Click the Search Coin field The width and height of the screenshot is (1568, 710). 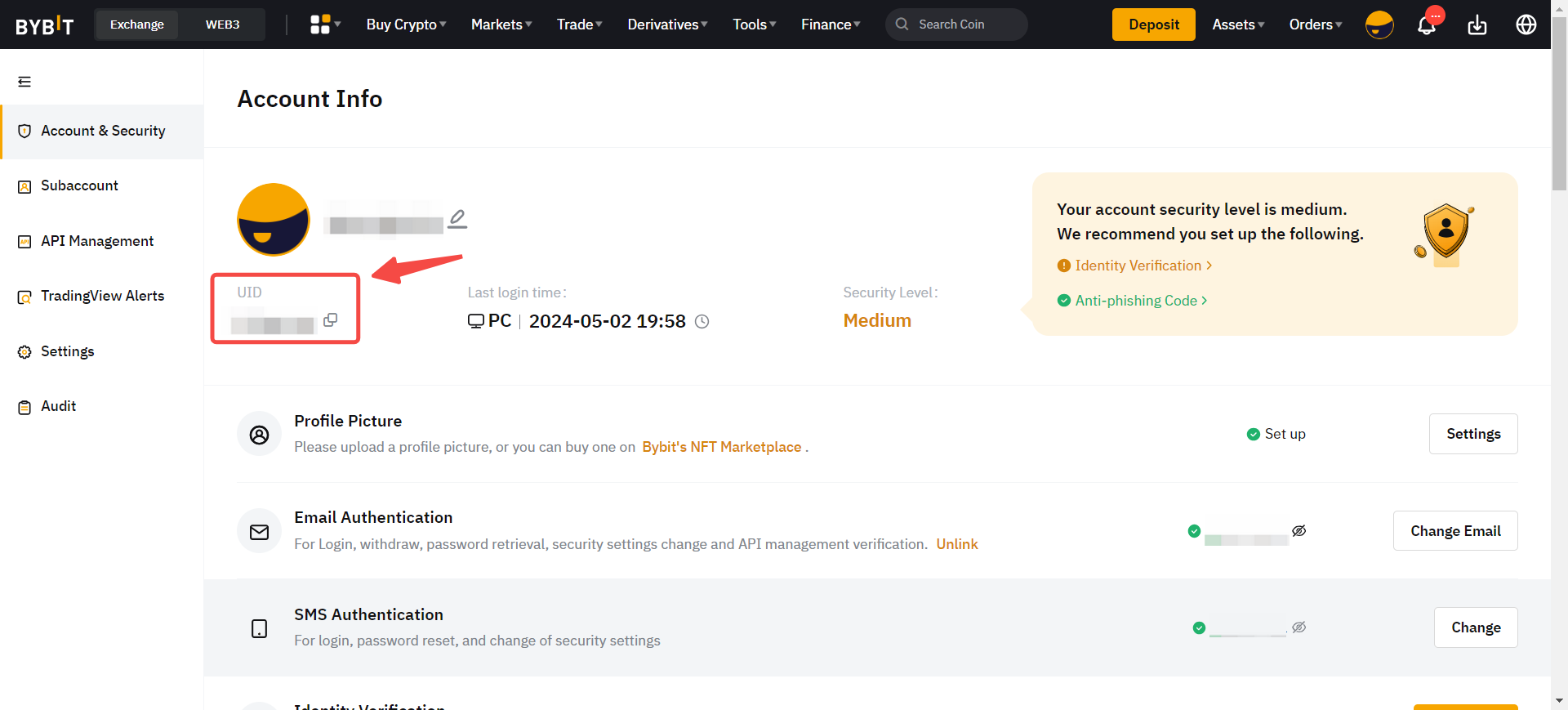(x=956, y=25)
